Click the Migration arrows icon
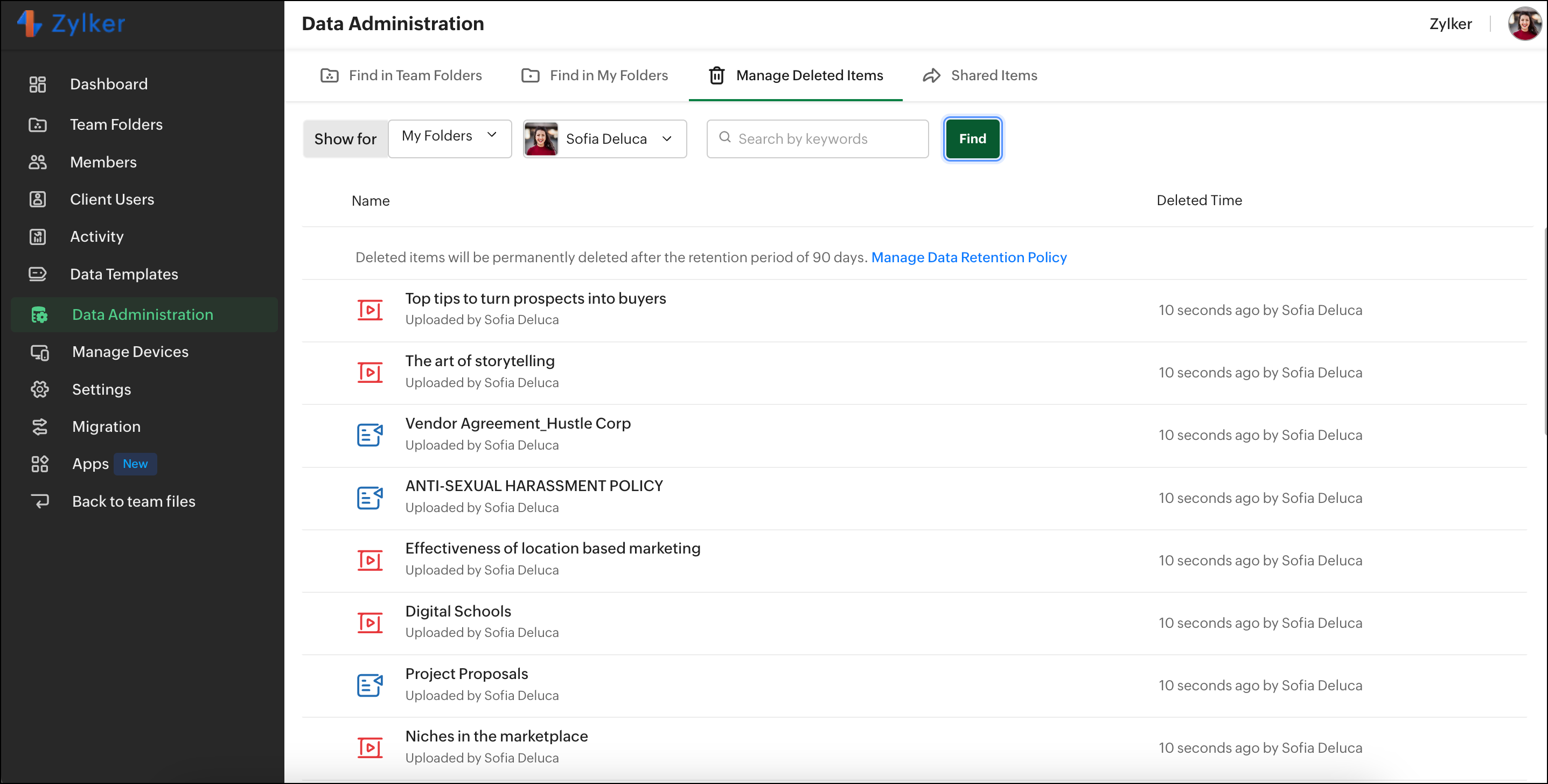1548x784 pixels. pos(40,426)
